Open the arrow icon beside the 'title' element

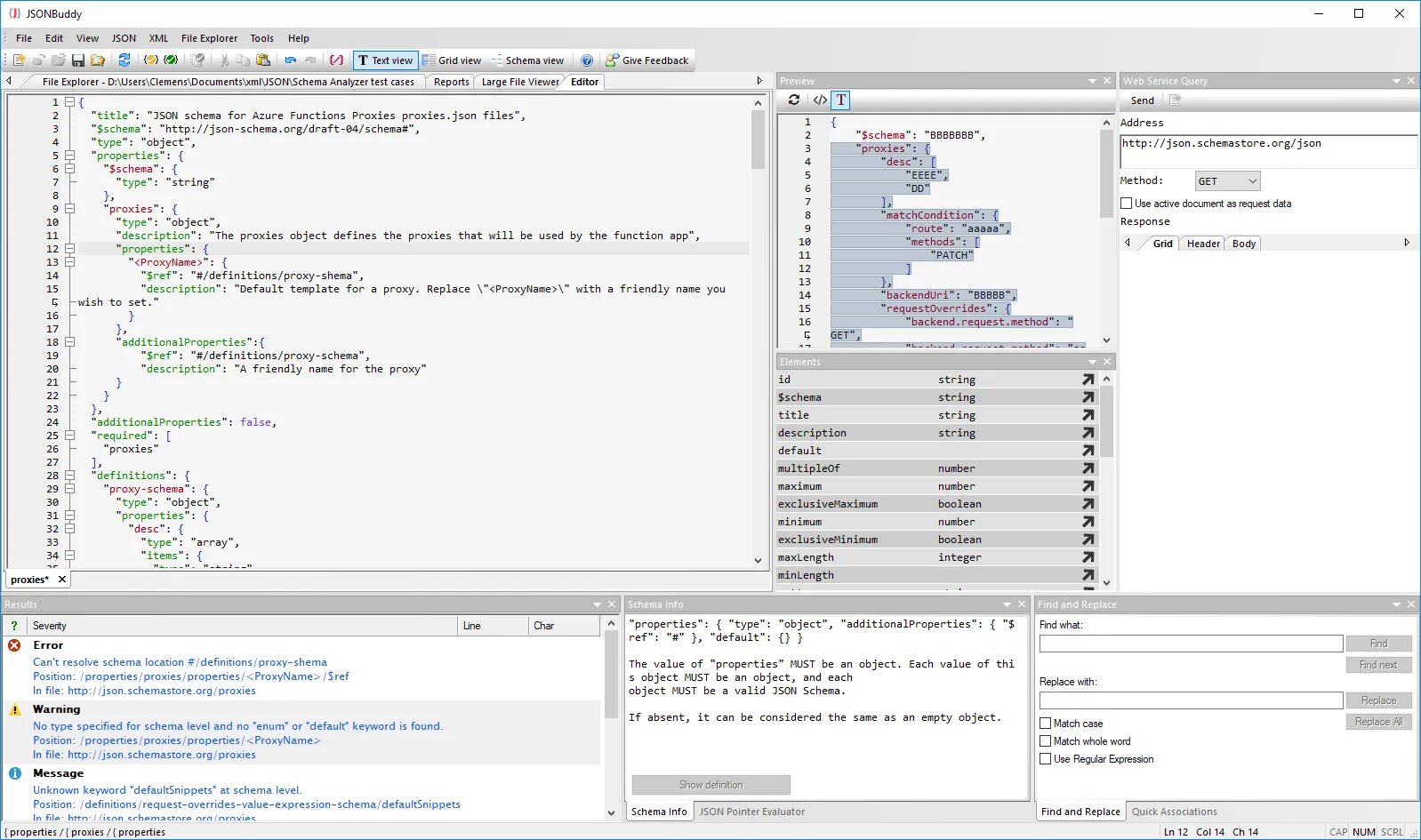pyautogui.click(x=1088, y=415)
